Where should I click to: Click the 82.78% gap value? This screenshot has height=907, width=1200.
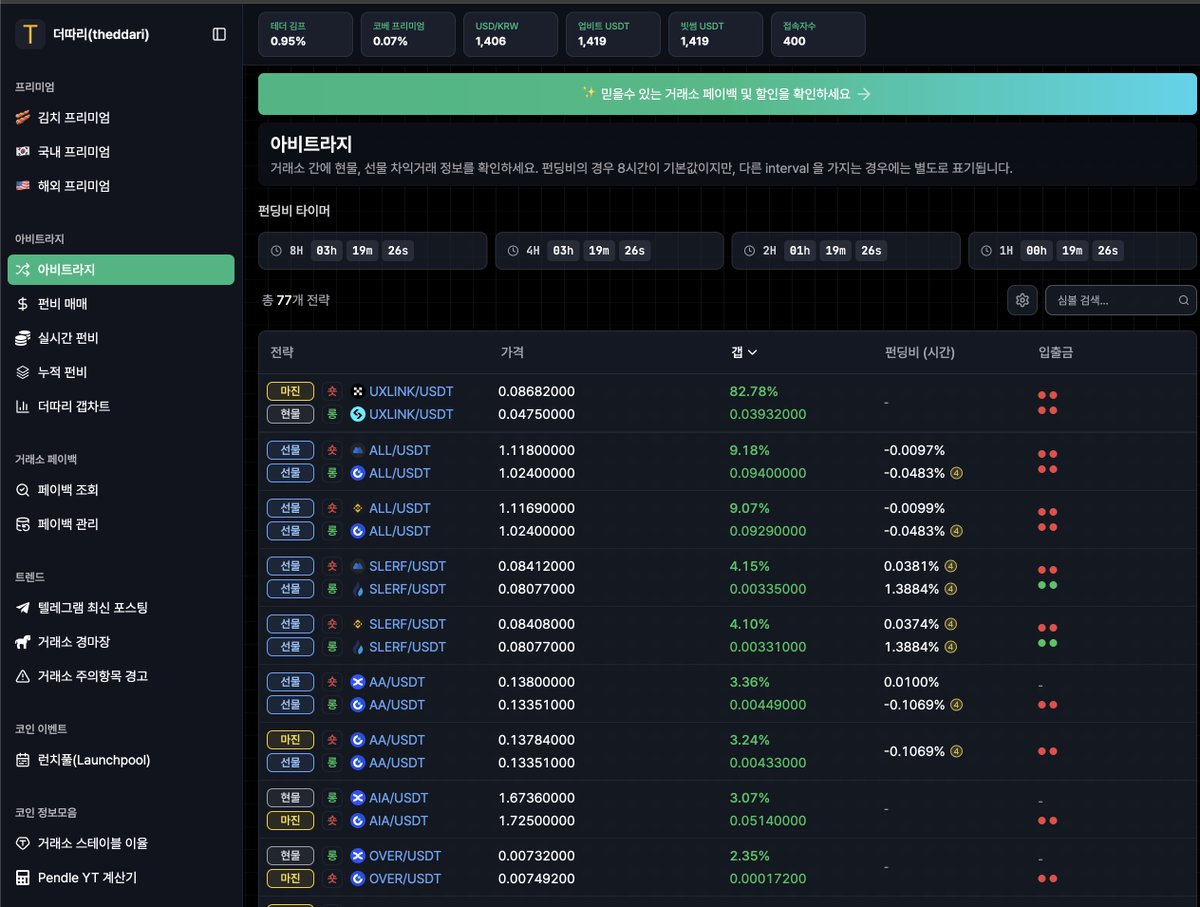pyautogui.click(x=754, y=391)
